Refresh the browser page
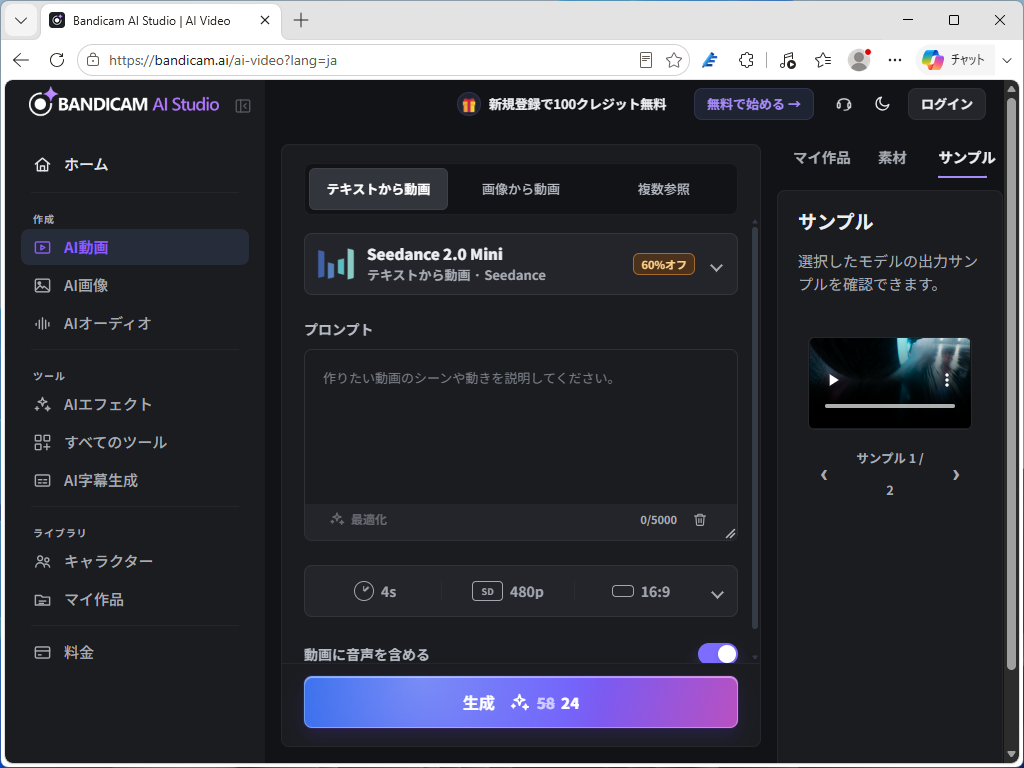The image size is (1024, 768). point(57,60)
